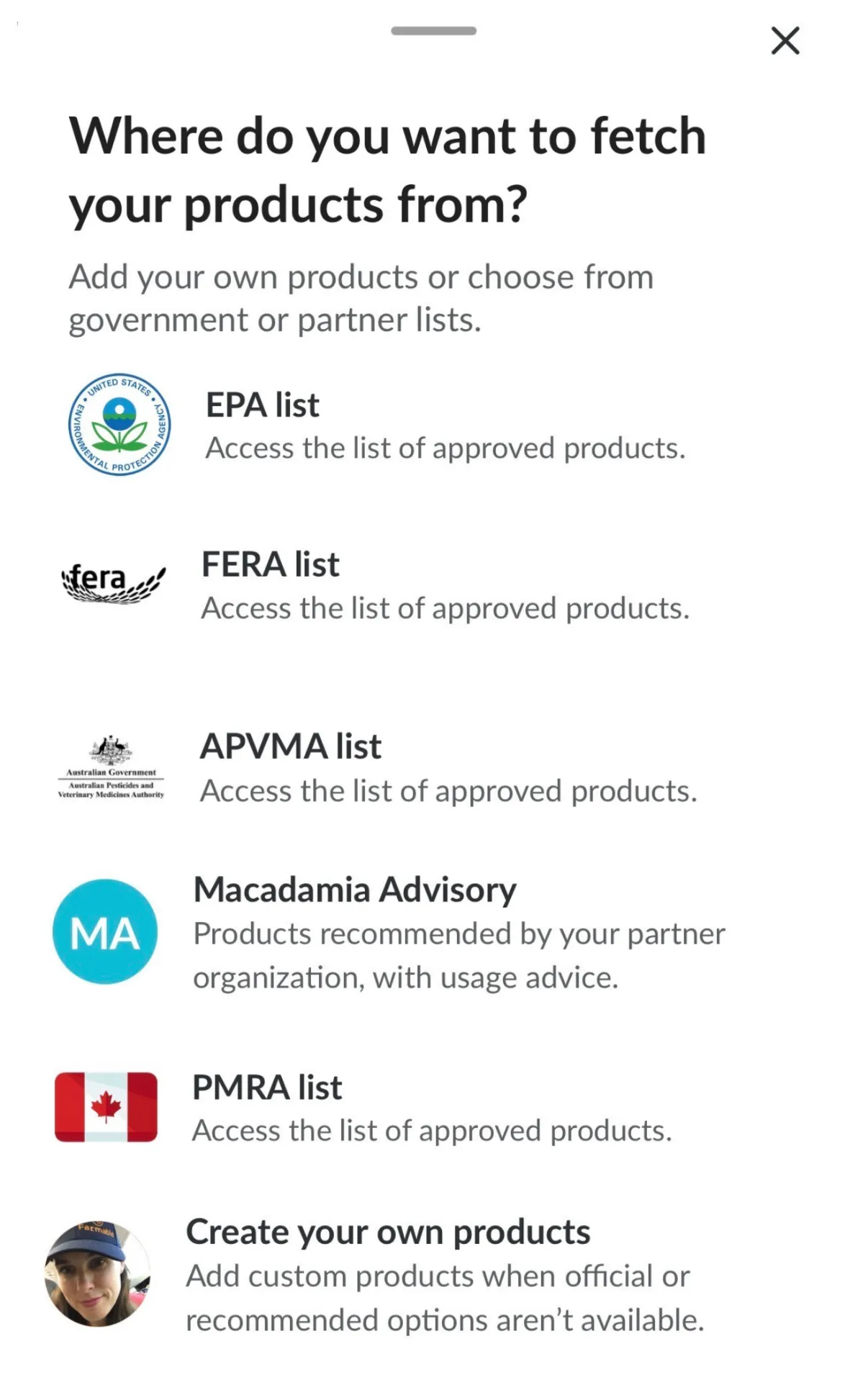Image resolution: width=868 pixels, height=1382 pixels.
Task: Tap the sheet drag handle bar
Action: tap(434, 31)
